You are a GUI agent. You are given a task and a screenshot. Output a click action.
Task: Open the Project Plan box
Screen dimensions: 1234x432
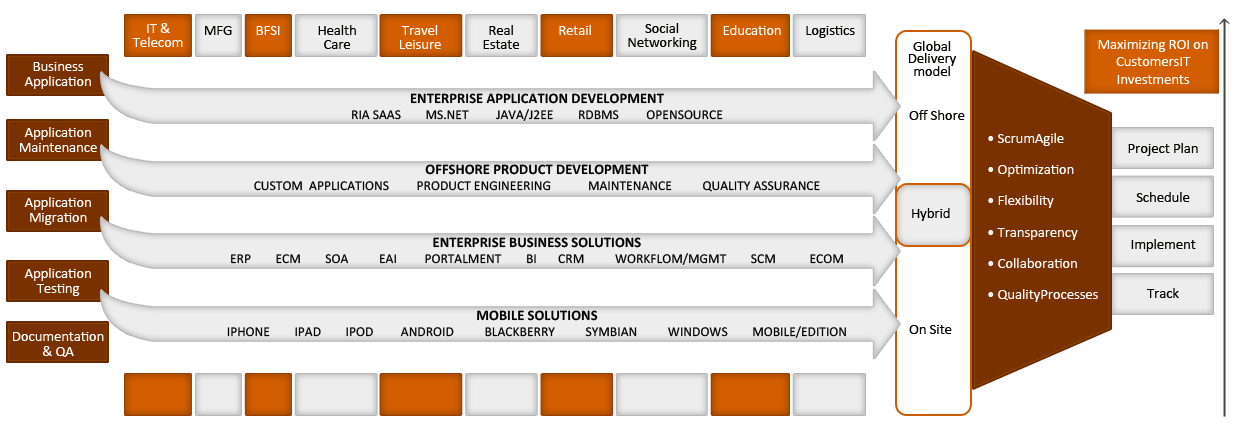(1163, 148)
